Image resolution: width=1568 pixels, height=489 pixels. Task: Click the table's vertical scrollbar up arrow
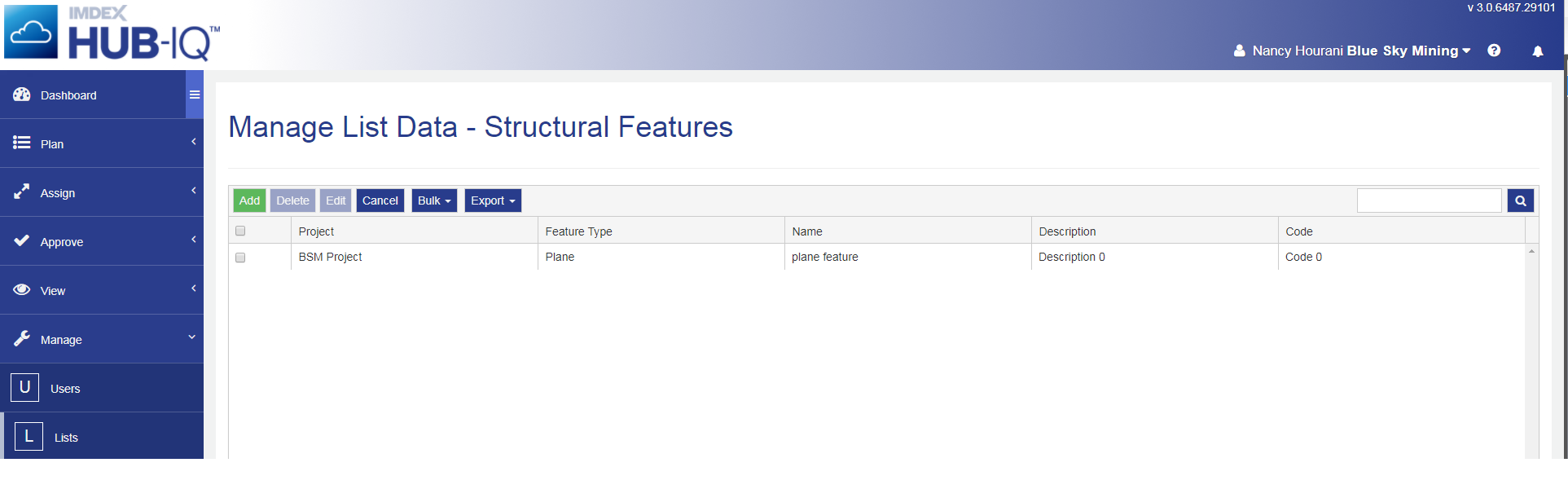click(x=1531, y=252)
